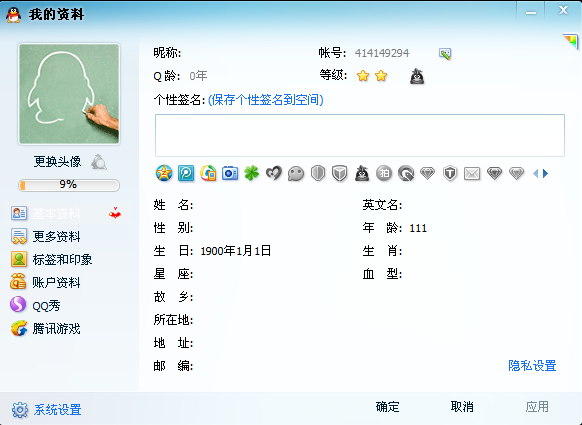This screenshot has height=425, width=582.
Task: Click the first yellow level star
Action: [363, 76]
